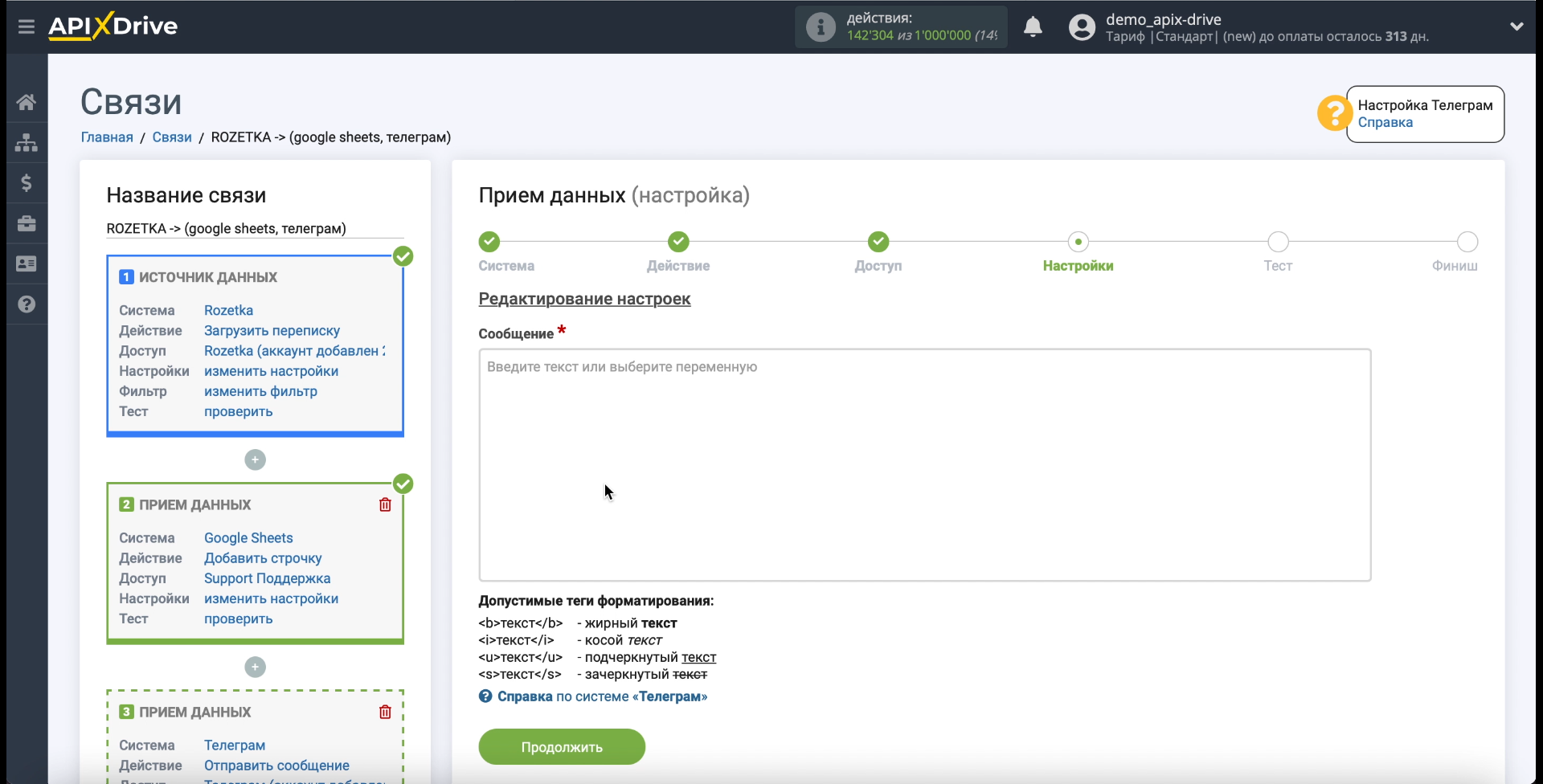This screenshot has width=1543, height=784.
Task: Open the Справка link in help box
Action: (1385, 122)
